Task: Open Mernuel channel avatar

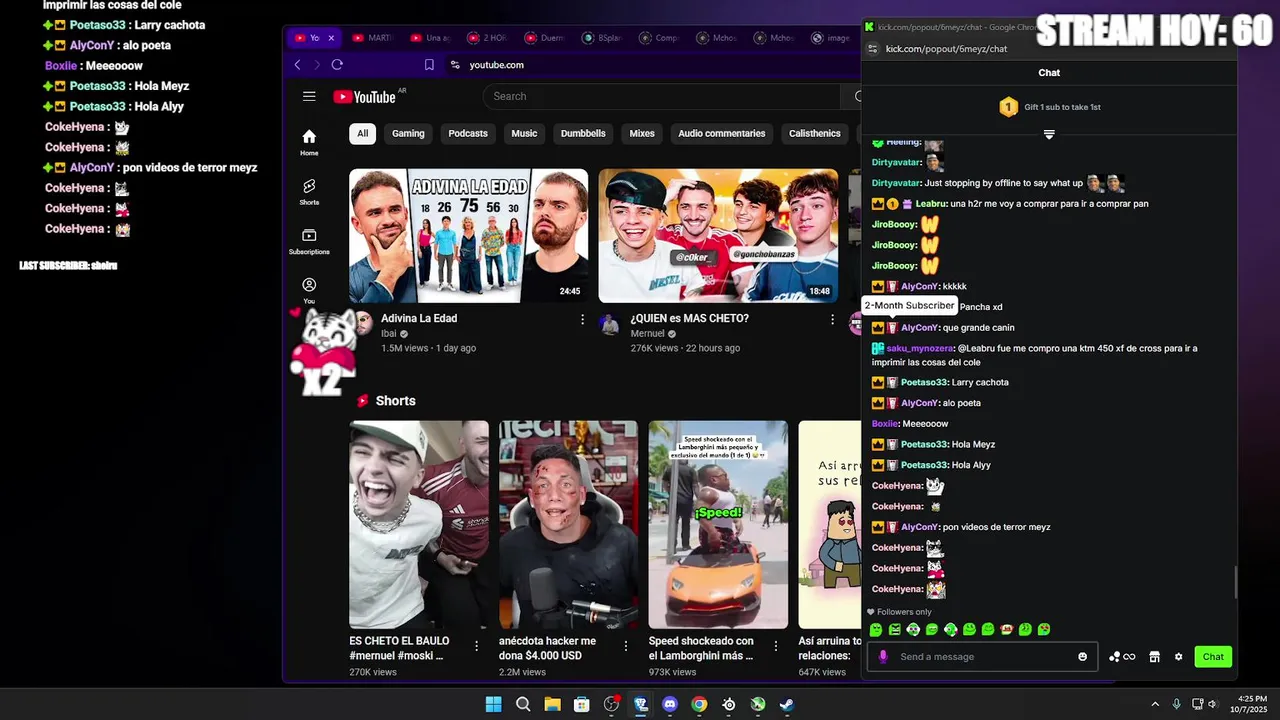Action: (609, 323)
